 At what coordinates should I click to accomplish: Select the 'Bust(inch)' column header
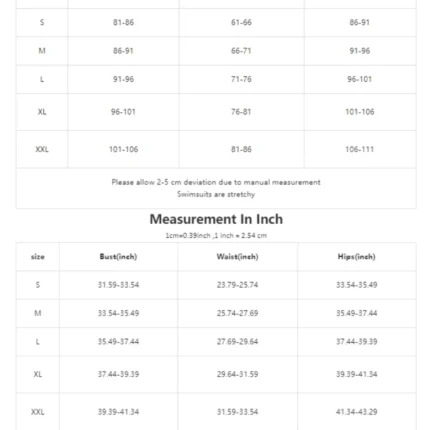tap(118, 257)
